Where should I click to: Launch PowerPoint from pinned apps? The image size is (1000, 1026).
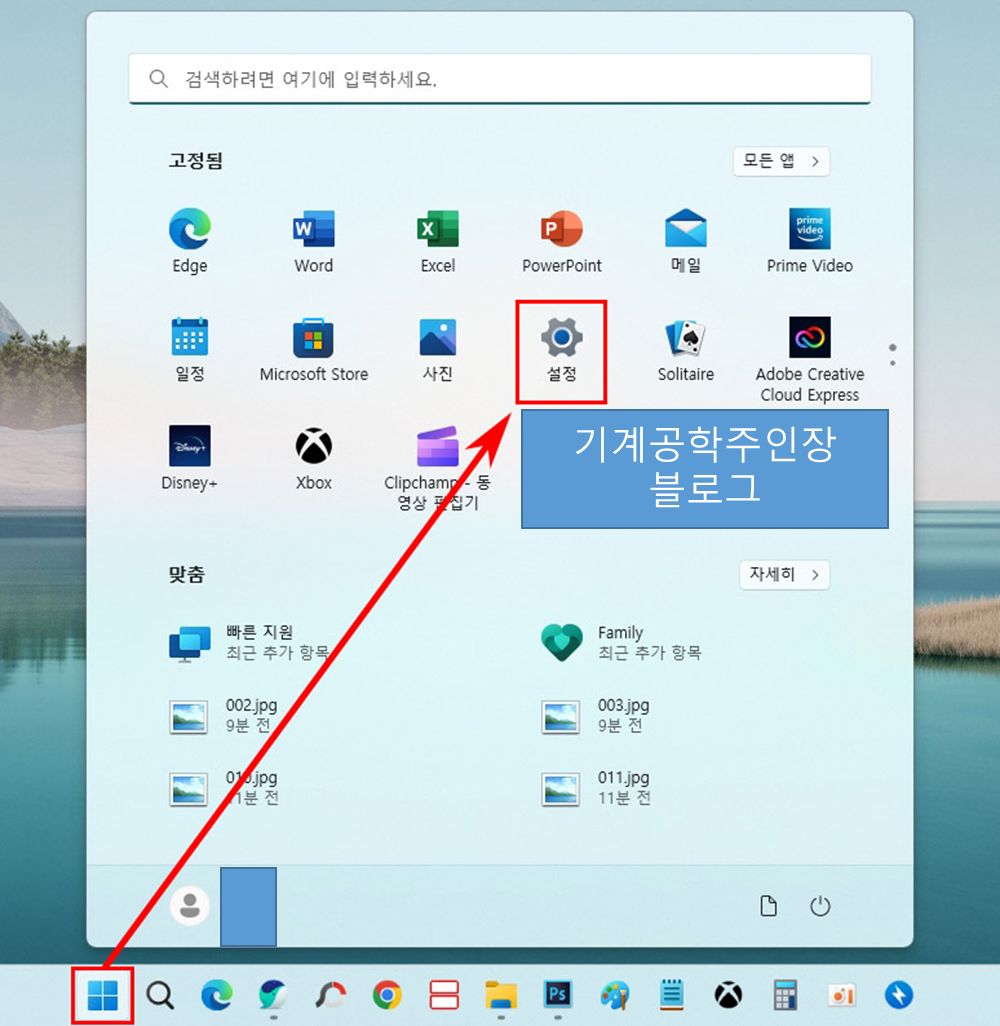[562, 241]
